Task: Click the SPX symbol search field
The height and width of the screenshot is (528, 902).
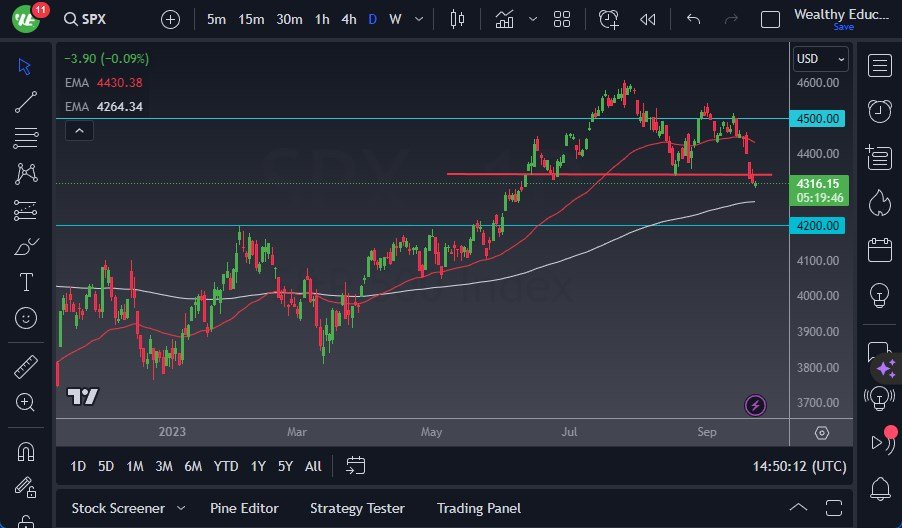Action: 99,19
